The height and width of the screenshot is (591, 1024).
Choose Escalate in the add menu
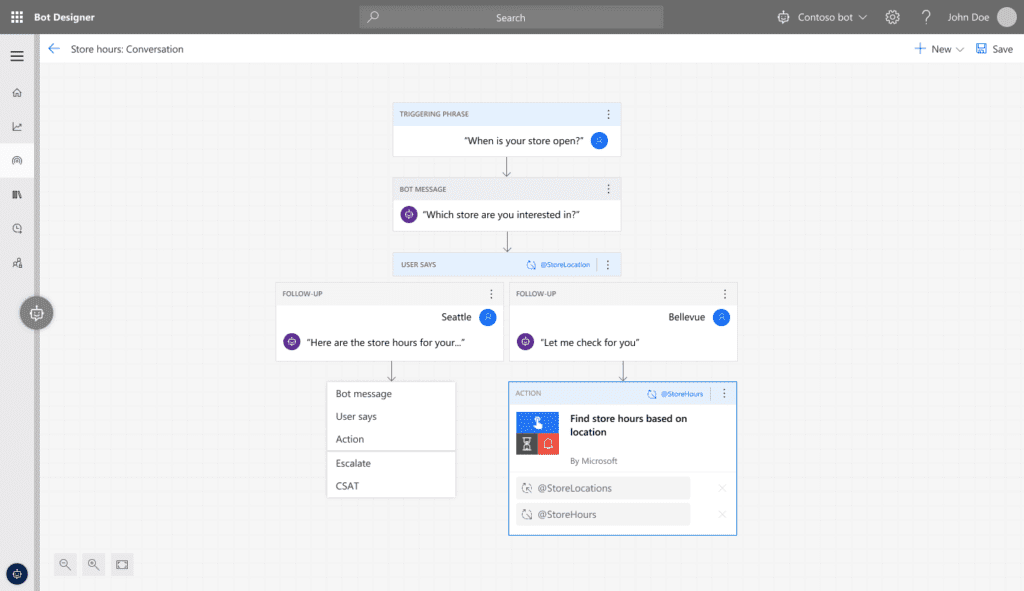(x=354, y=464)
